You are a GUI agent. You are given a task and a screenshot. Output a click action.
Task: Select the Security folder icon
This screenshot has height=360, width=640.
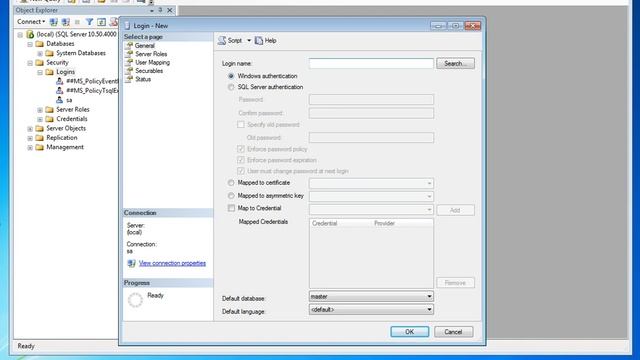click(x=40, y=62)
